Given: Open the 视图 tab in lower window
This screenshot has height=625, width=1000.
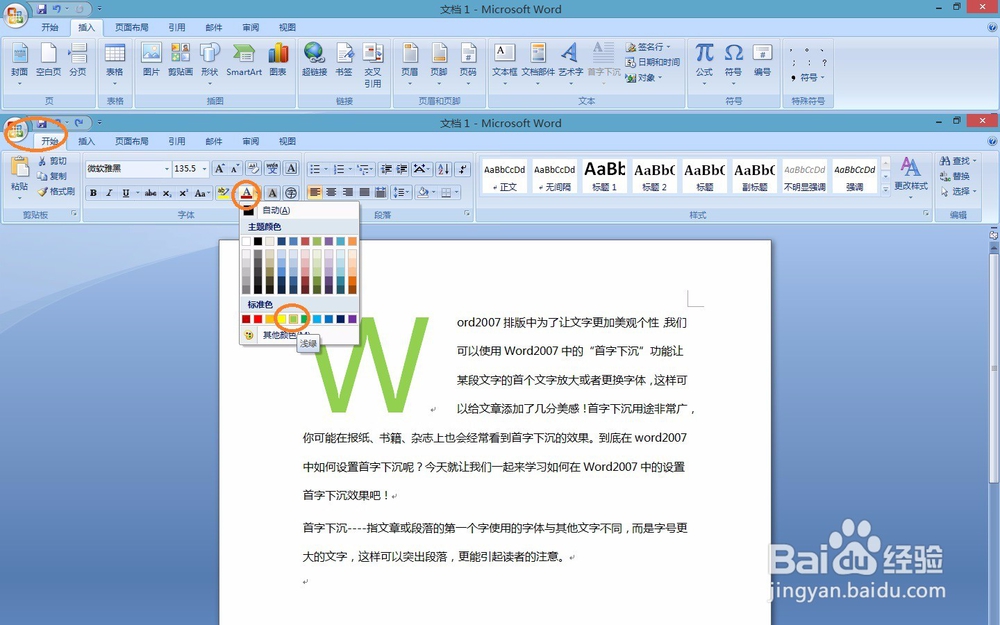Looking at the screenshot, I should click(x=287, y=141).
